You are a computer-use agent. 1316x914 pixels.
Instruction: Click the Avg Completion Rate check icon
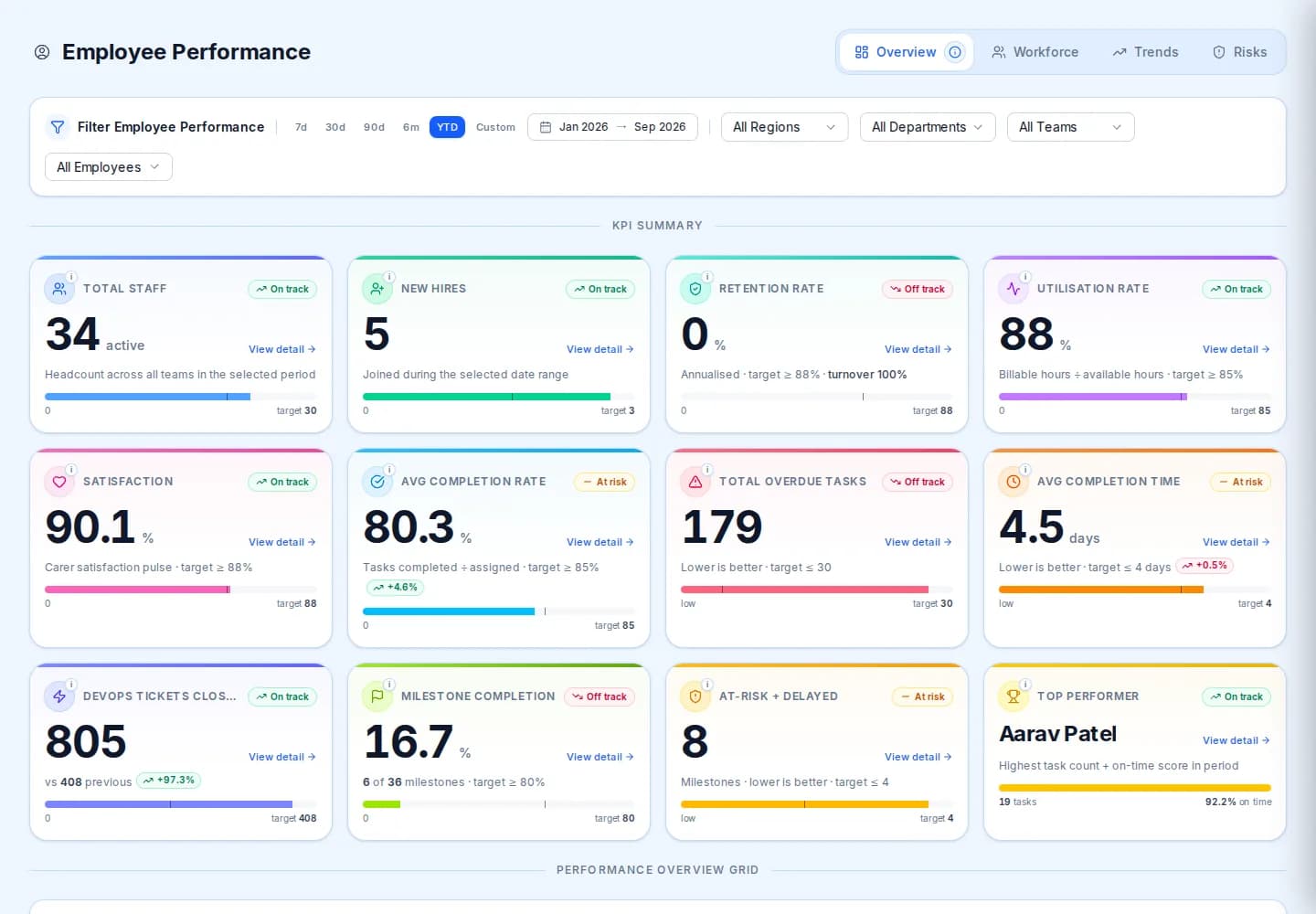tap(377, 482)
